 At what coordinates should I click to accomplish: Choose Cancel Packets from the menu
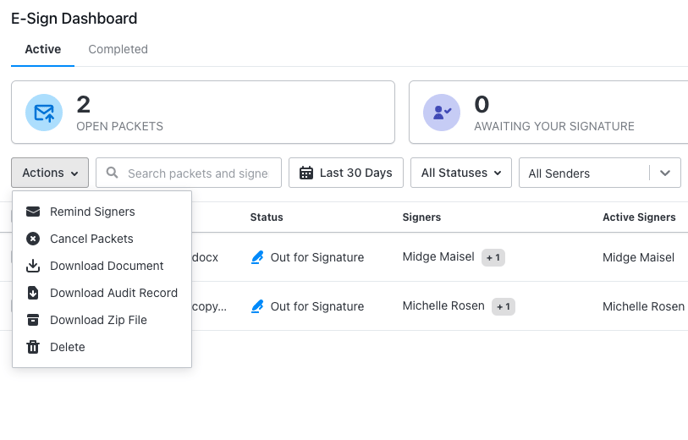tap(102, 239)
